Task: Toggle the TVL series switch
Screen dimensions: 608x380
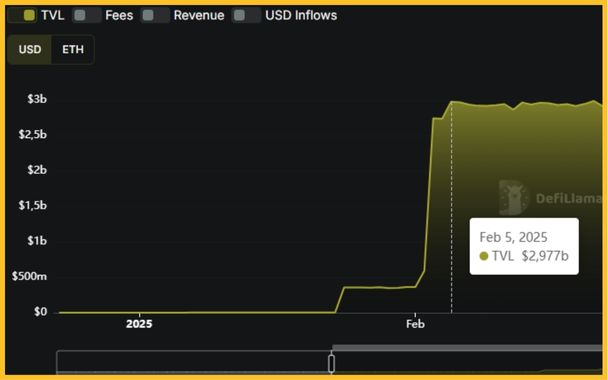Action: pyautogui.click(x=22, y=16)
